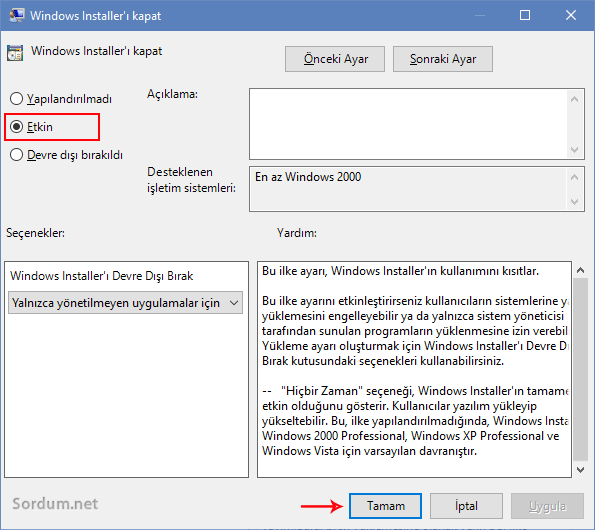Click supported OS box scroll down arrow
This screenshot has width=595, height=530.
[x=575, y=201]
